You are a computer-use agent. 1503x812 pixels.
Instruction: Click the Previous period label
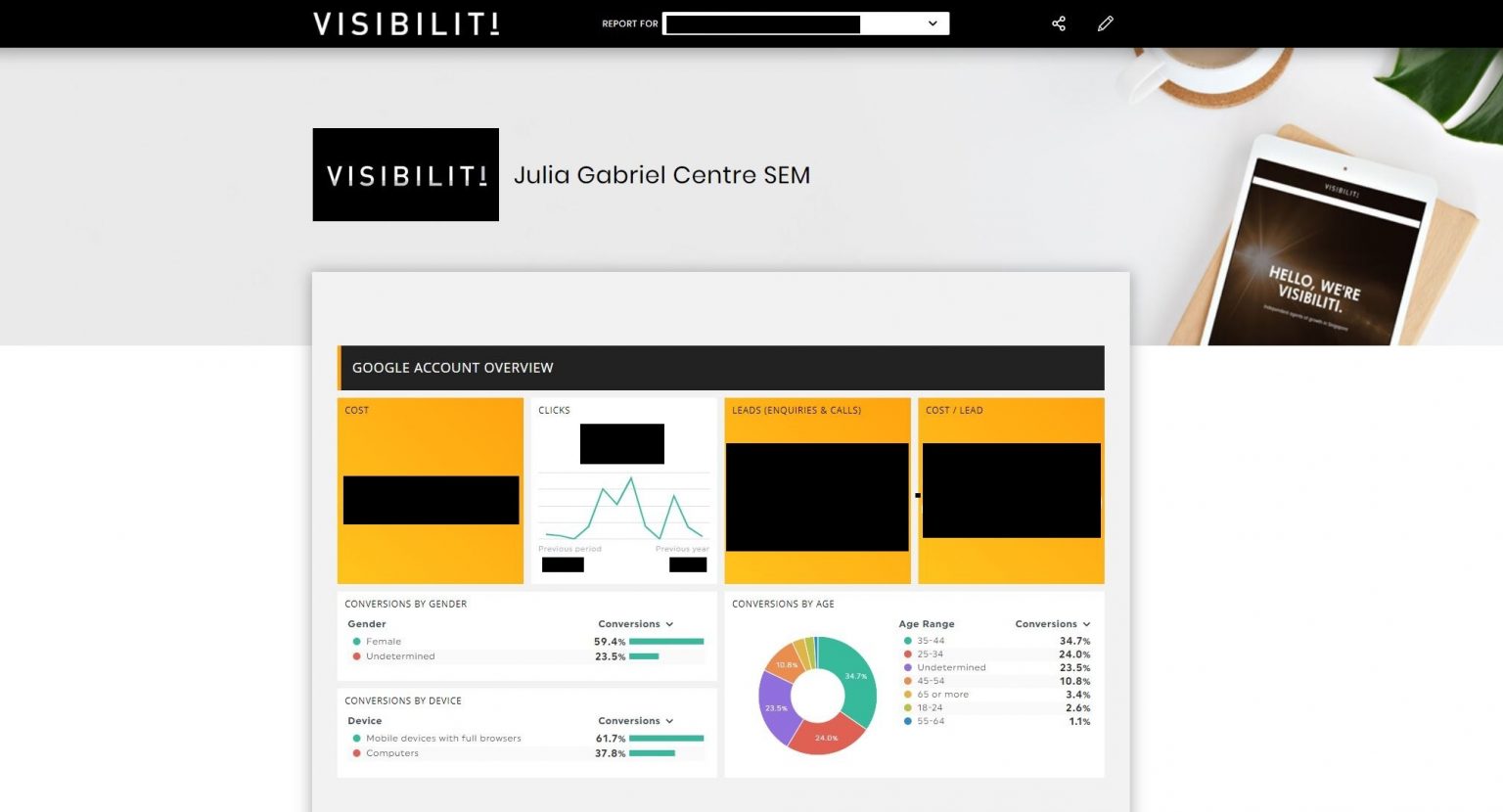(569, 549)
